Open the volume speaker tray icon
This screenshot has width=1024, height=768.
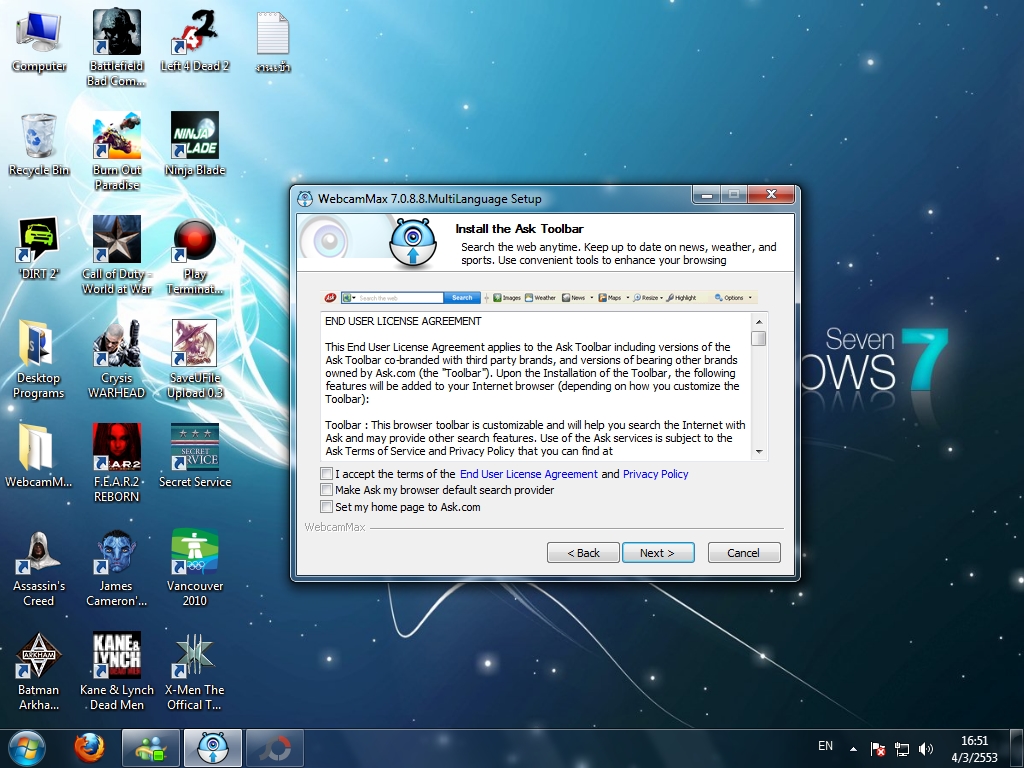tap(925, 749)
